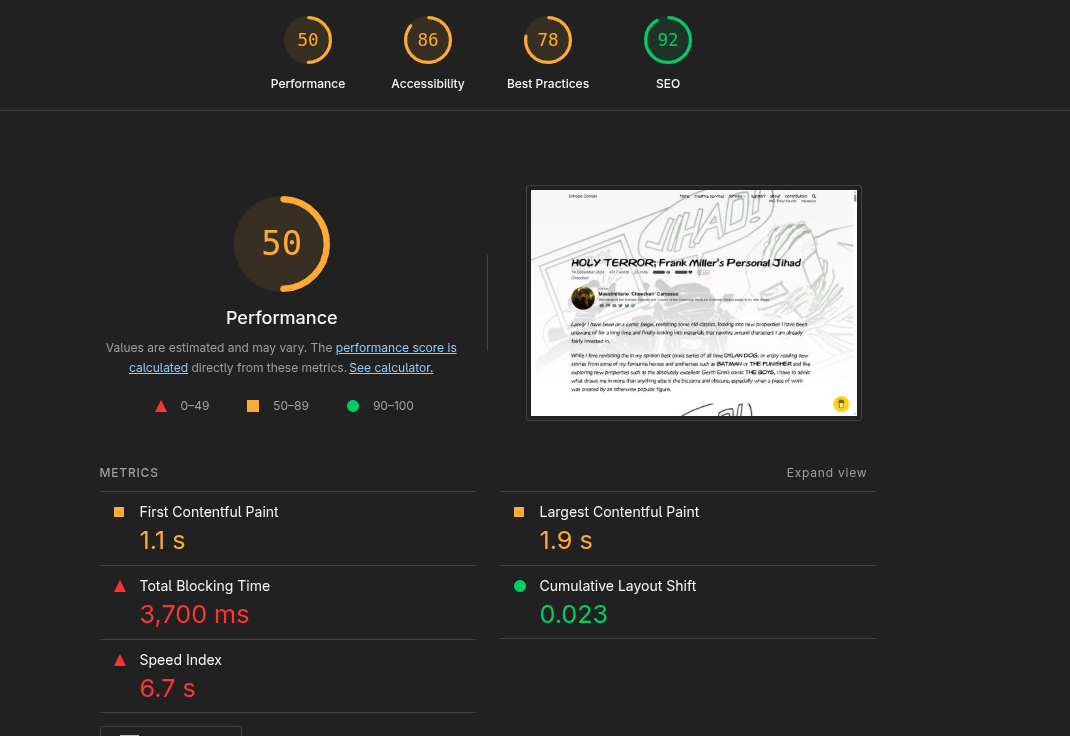Click the Cumulative Layout Shift green circle marker
The height and width of the screenshot is (736, 1070).
[519, 585]
